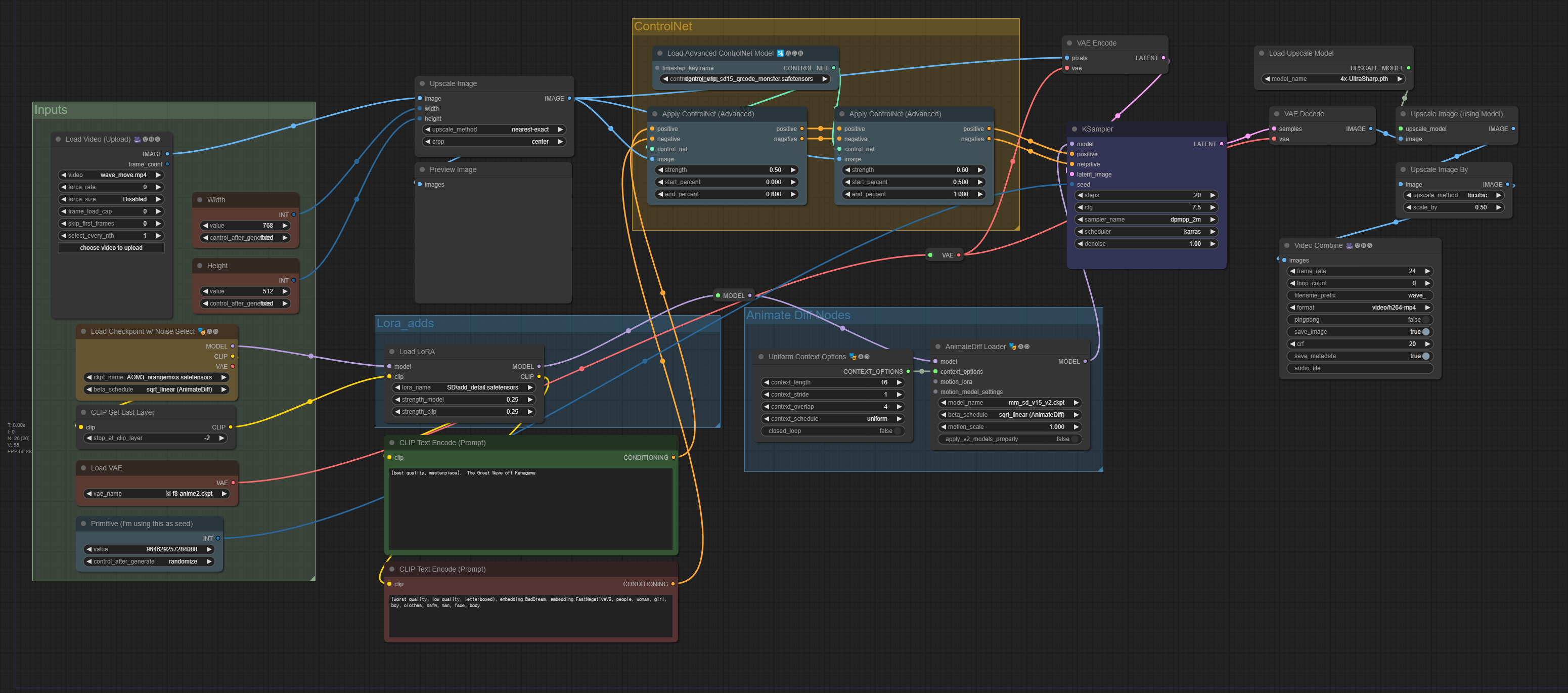Click the choose video to upload button
The image size is (1568, 693).
coord(111,248)
